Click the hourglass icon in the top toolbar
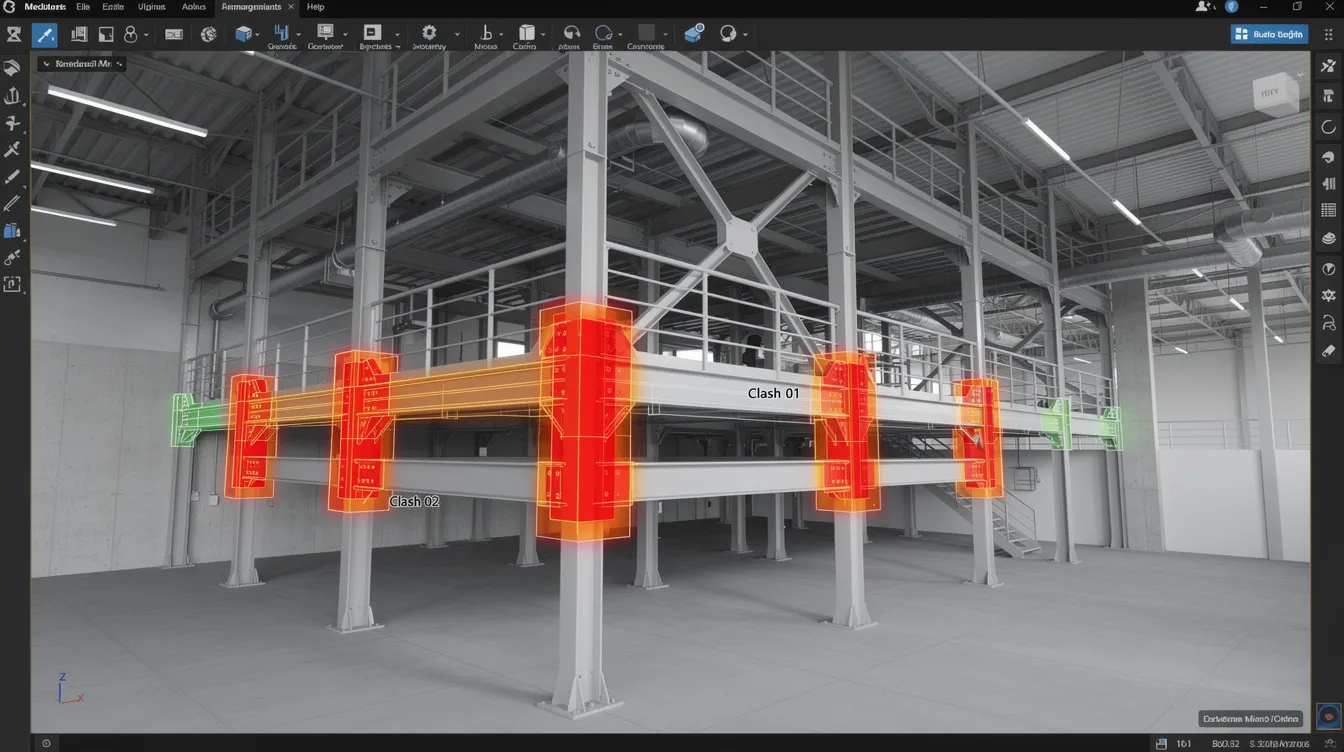1344x752 pixels. coord(14,35)
